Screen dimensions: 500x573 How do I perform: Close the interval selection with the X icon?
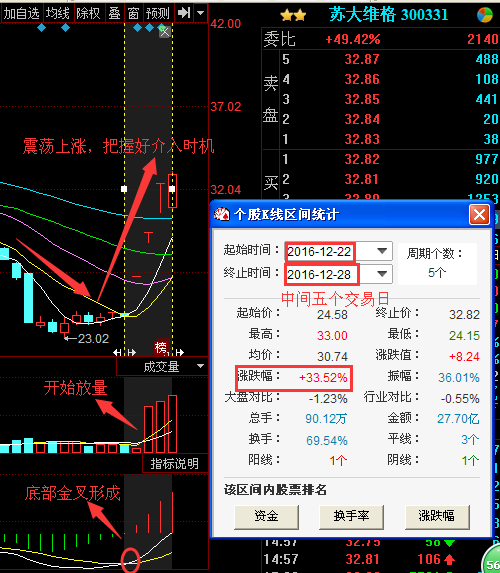tap(164, 31)
